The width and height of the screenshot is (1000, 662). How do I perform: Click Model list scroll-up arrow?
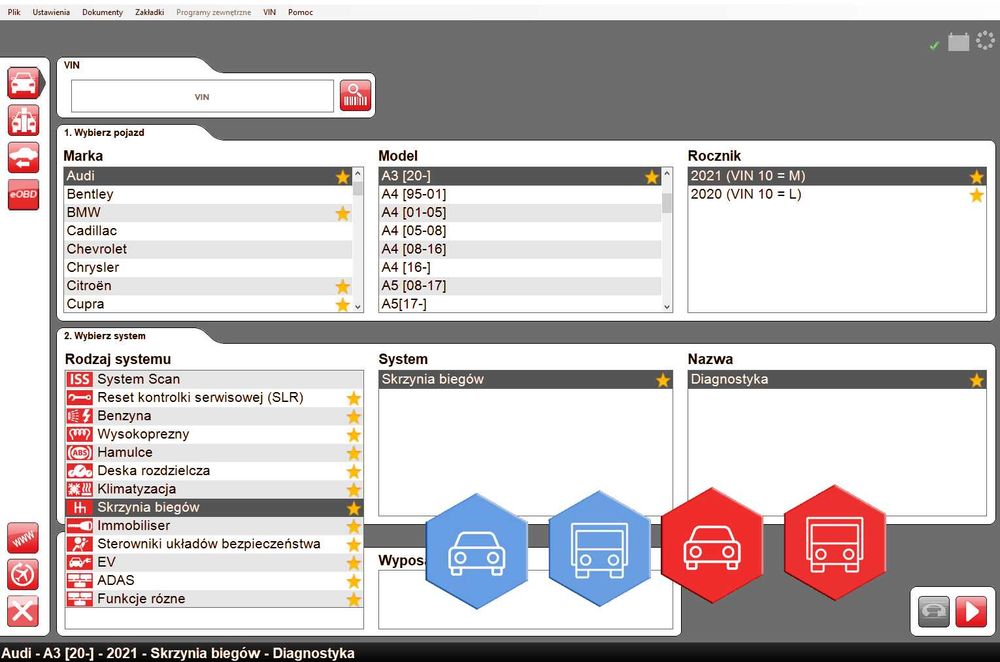coord(667,173)
